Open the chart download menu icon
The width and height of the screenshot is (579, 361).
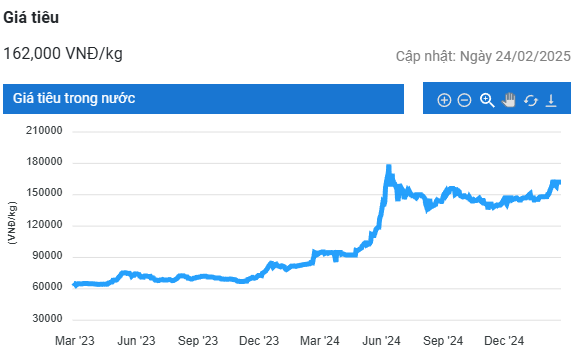(551, 100)
